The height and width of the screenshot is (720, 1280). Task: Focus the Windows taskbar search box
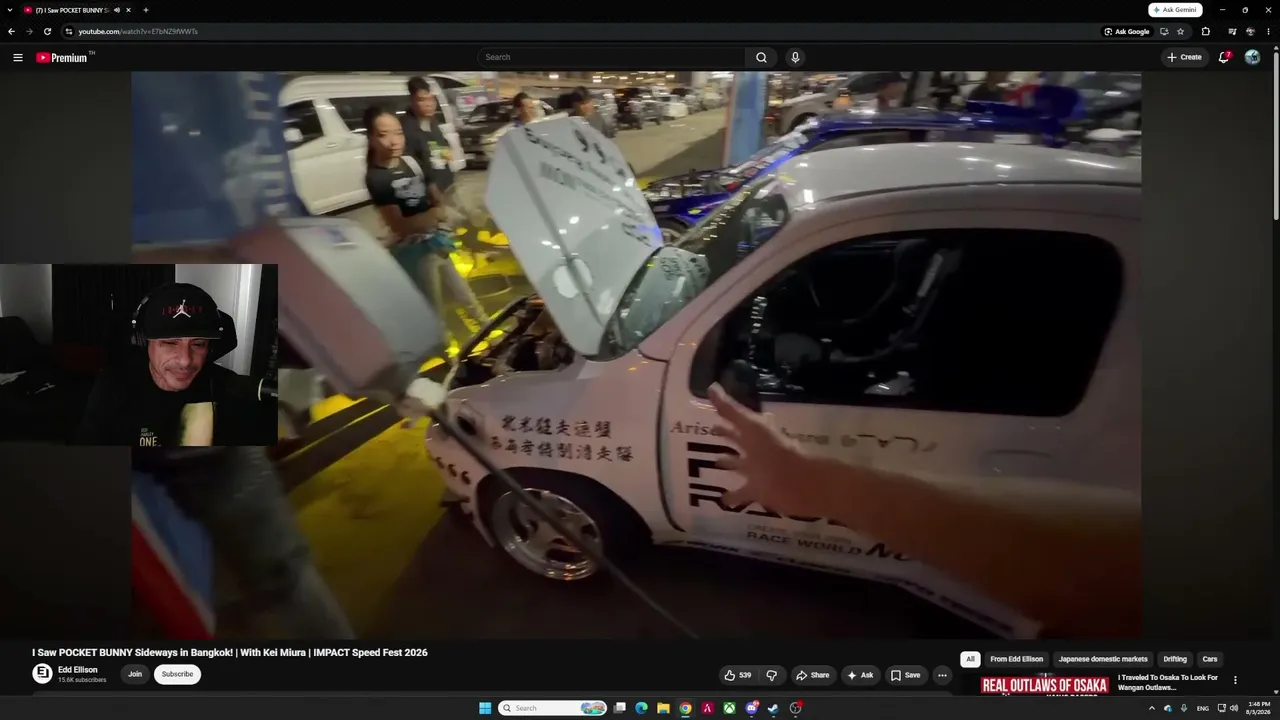click(x=553, y=708)
